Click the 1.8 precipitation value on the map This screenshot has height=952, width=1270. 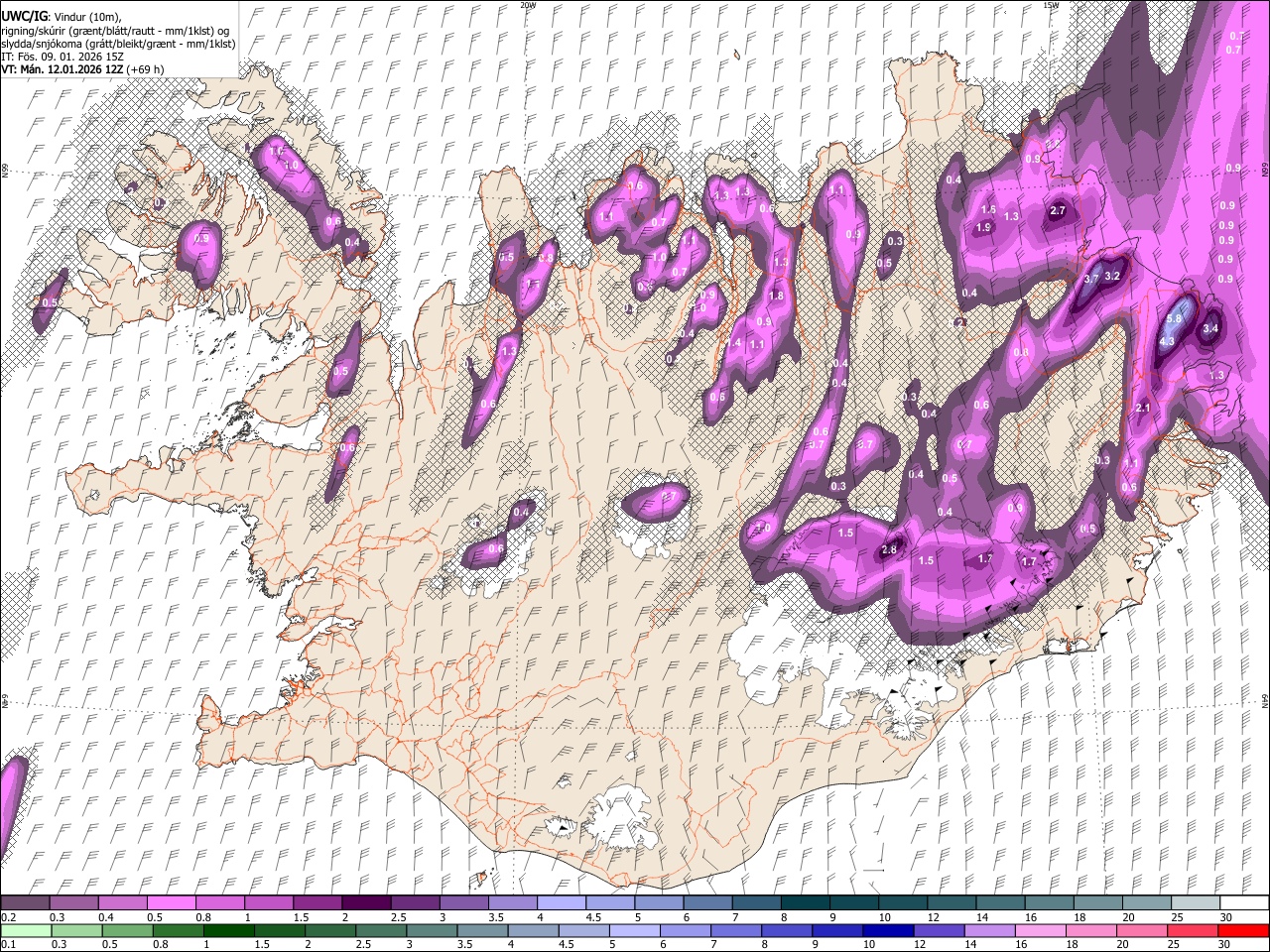[776, 296]
